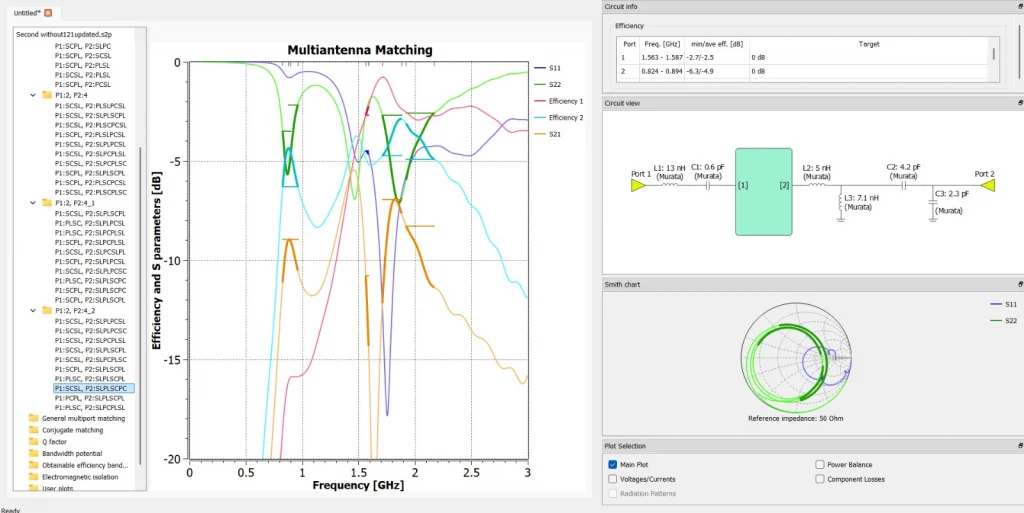Undock the Circuit view panel
The width and height of the screenshot is (1024, 513).
pos(1020,103)
